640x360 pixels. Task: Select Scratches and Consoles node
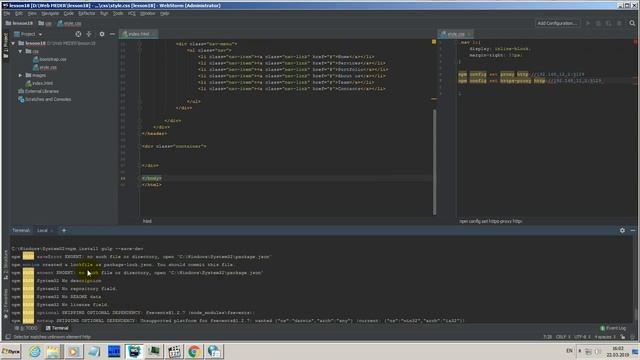44,99
